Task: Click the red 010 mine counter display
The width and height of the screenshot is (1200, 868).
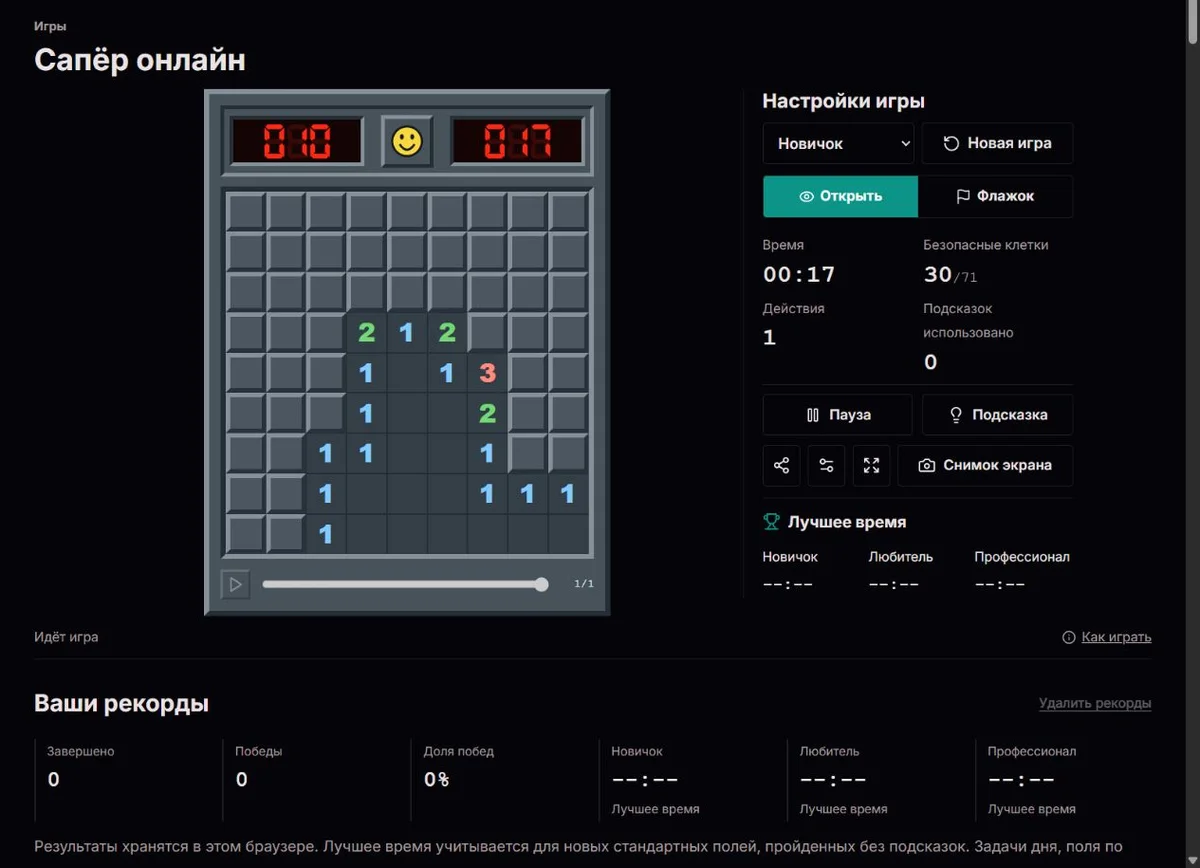Action: pyautogui.click(x=297, y=141)
